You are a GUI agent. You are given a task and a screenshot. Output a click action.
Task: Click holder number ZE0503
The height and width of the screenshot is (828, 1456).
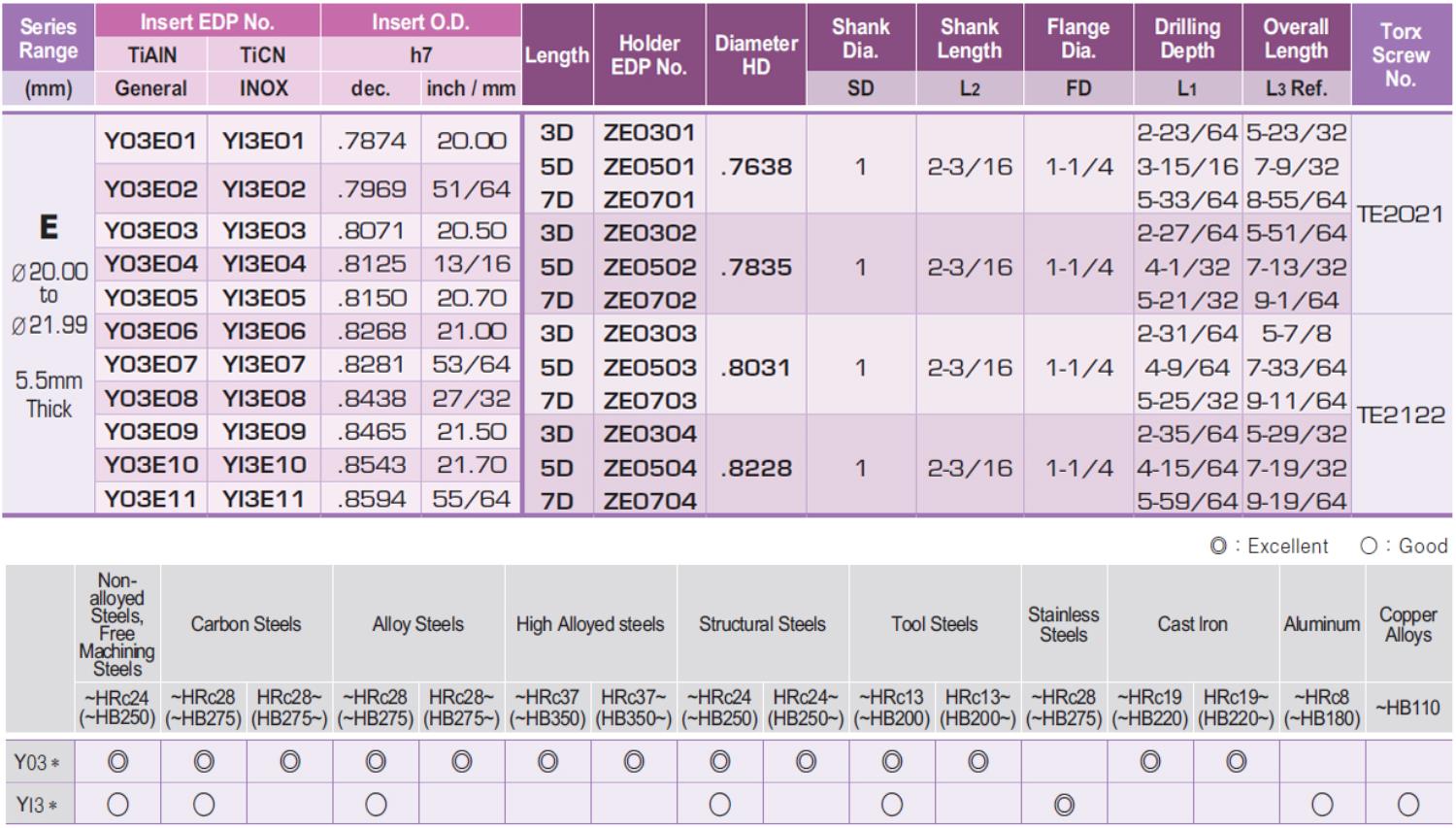(x=649, y=368)
